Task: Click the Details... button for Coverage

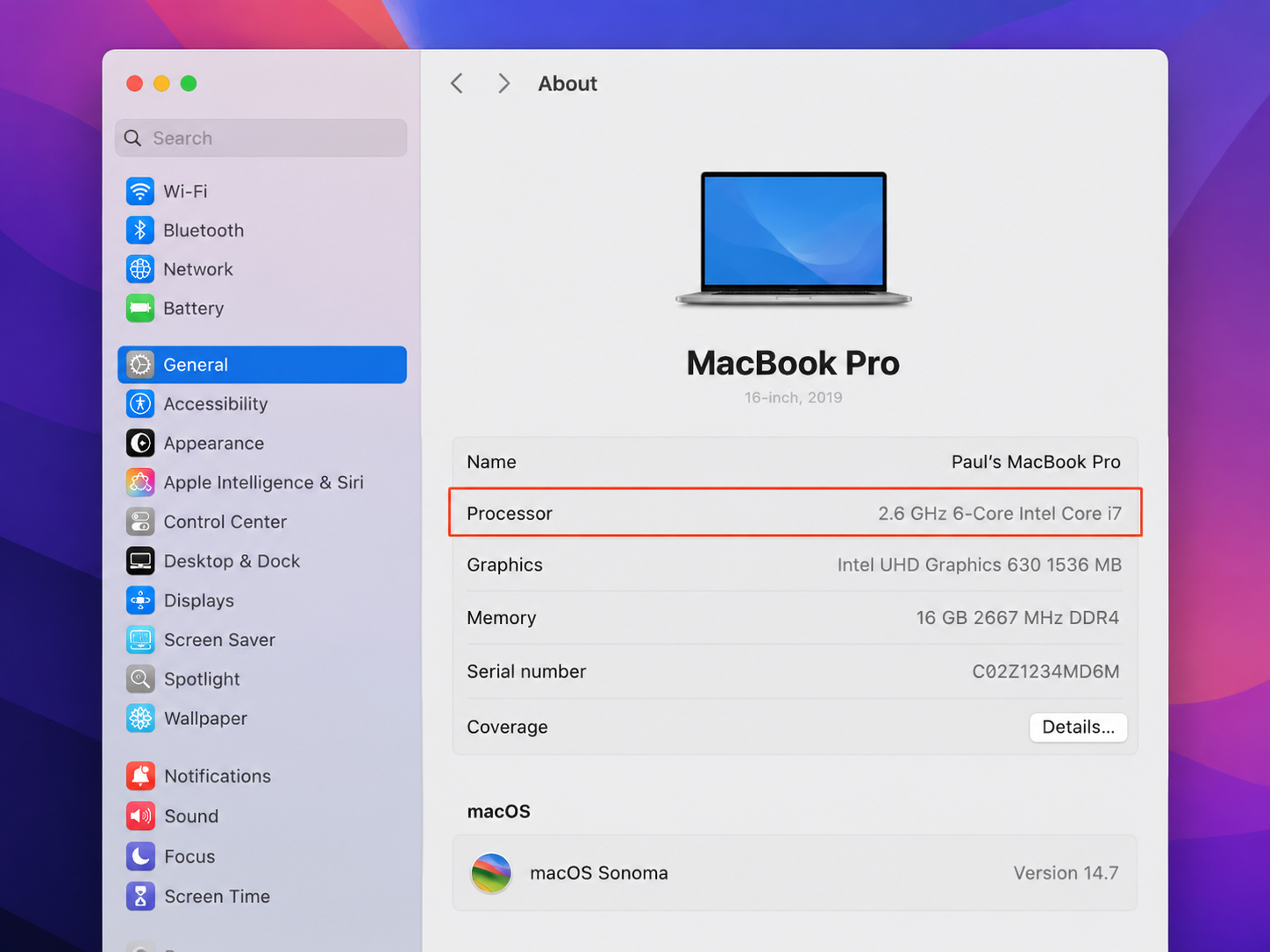Action: click(x=1078, y=727)
